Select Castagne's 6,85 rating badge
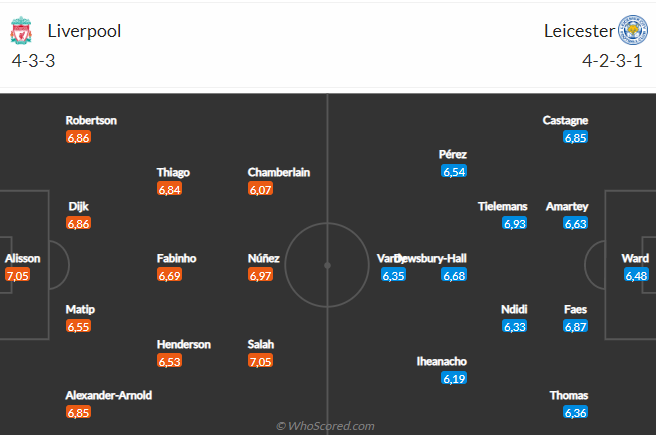 [575, 137]
